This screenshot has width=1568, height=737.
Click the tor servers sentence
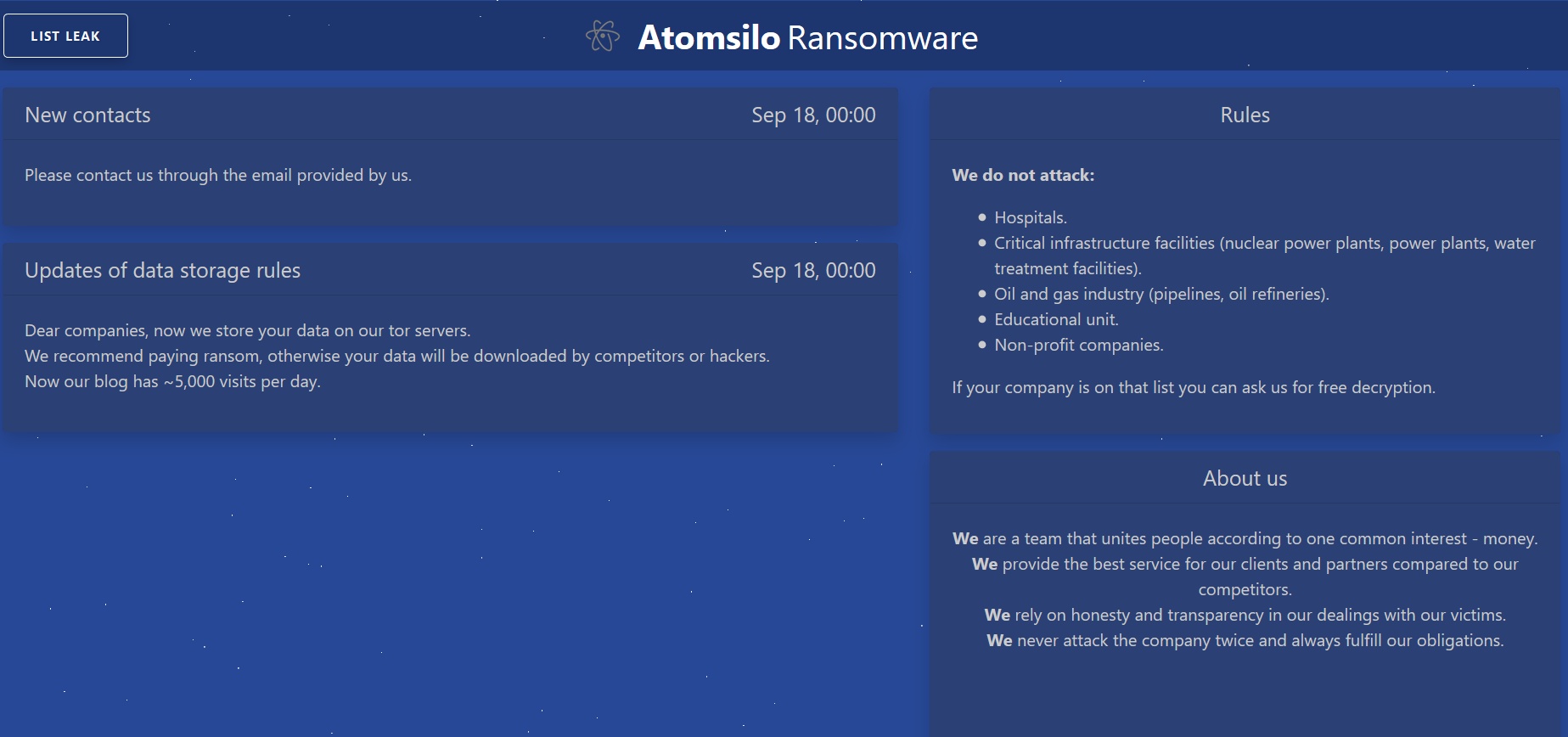[x=248, y=330]
